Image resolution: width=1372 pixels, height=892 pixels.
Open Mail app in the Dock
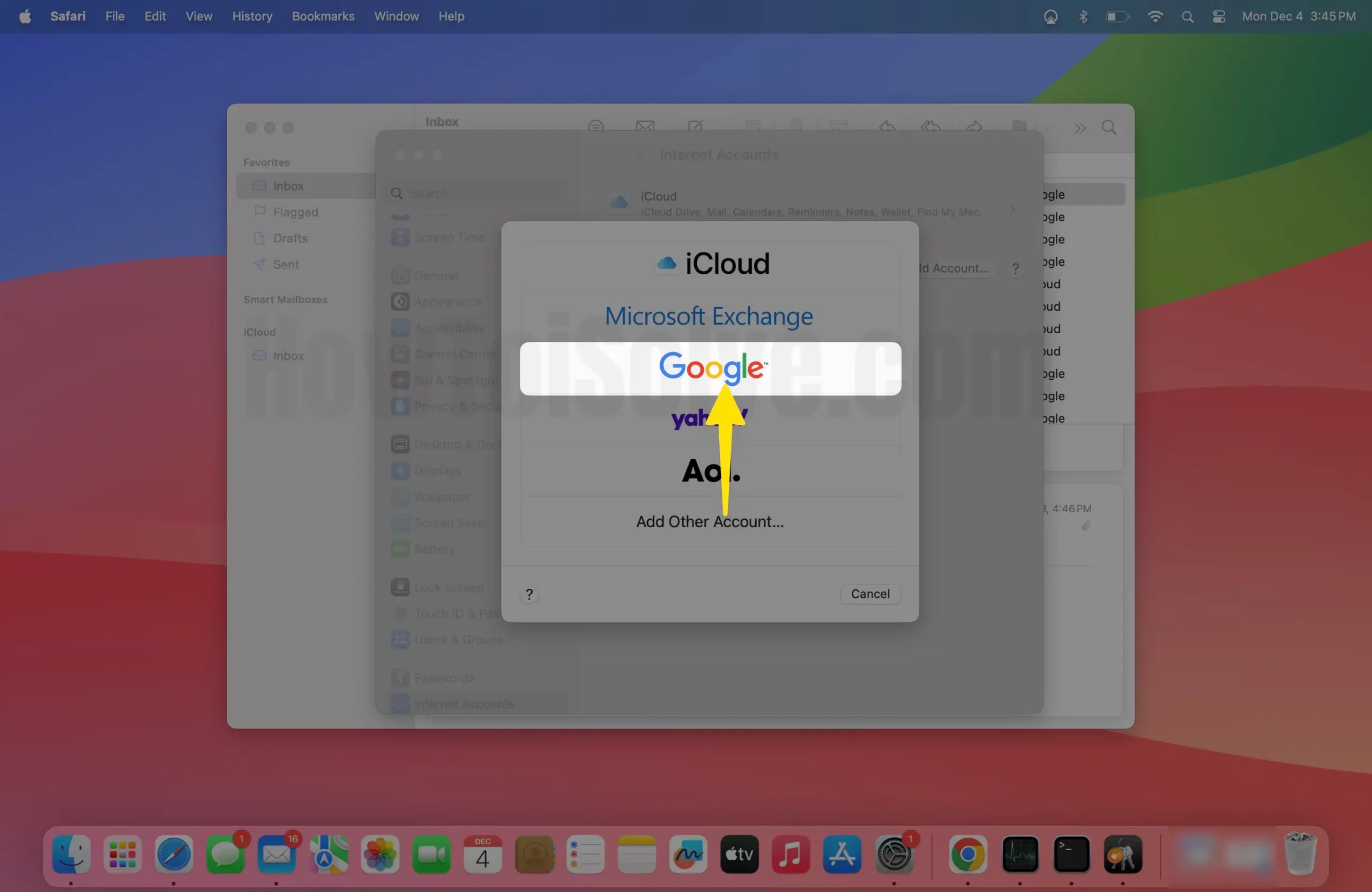(x=277, y=854)
